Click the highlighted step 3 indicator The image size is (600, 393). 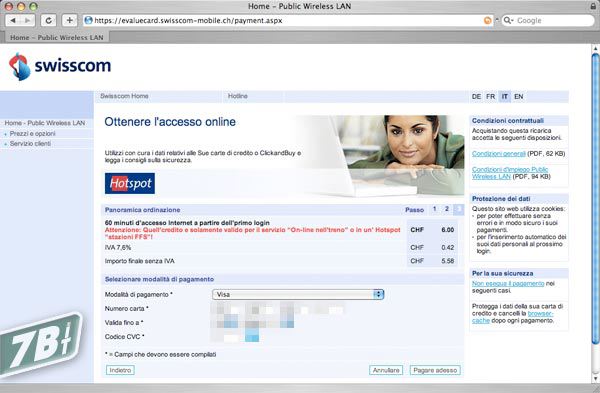[x=458, y=209]
